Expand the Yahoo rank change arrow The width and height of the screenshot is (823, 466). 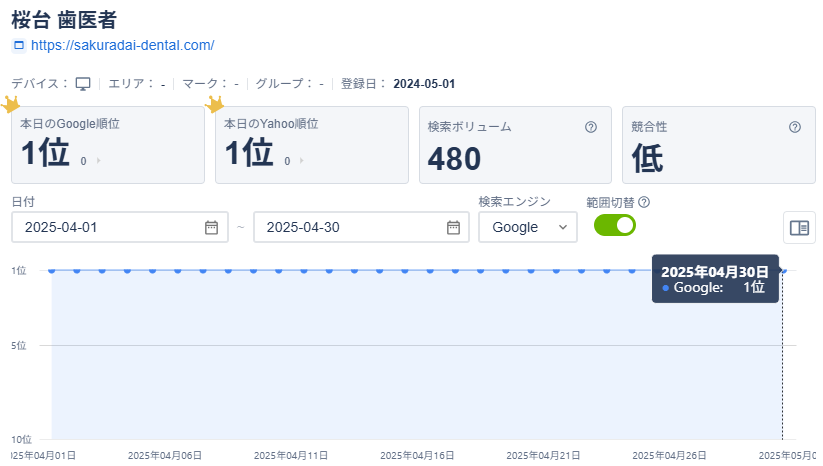(x=302, y=161)
